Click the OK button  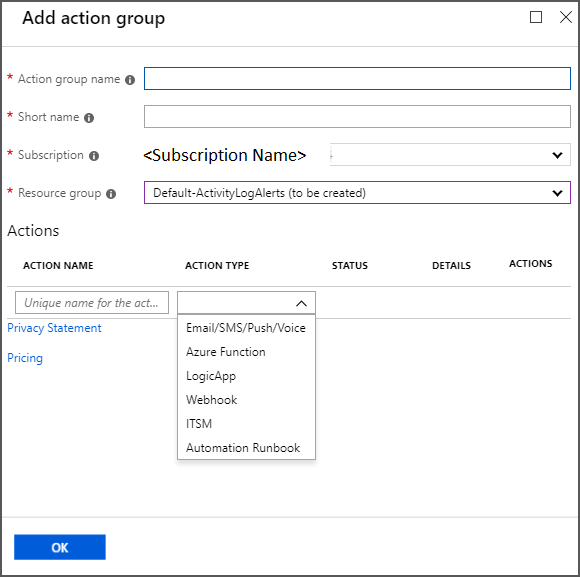tap(60, 548)
